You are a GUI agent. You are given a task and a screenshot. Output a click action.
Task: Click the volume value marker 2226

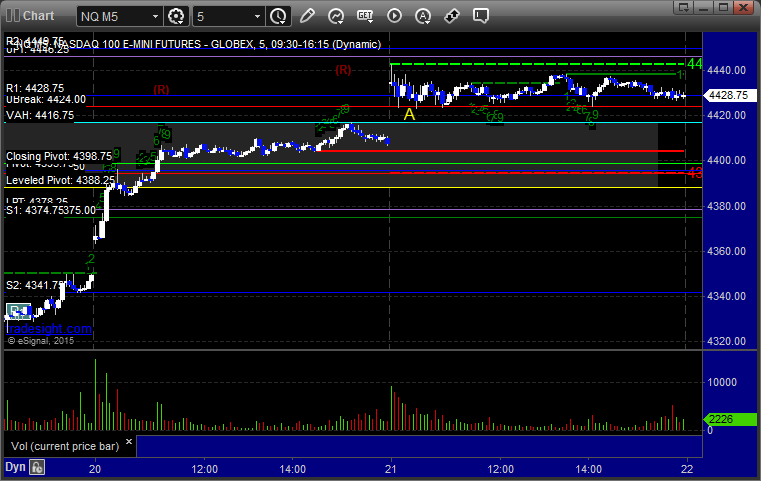[729, 419]
